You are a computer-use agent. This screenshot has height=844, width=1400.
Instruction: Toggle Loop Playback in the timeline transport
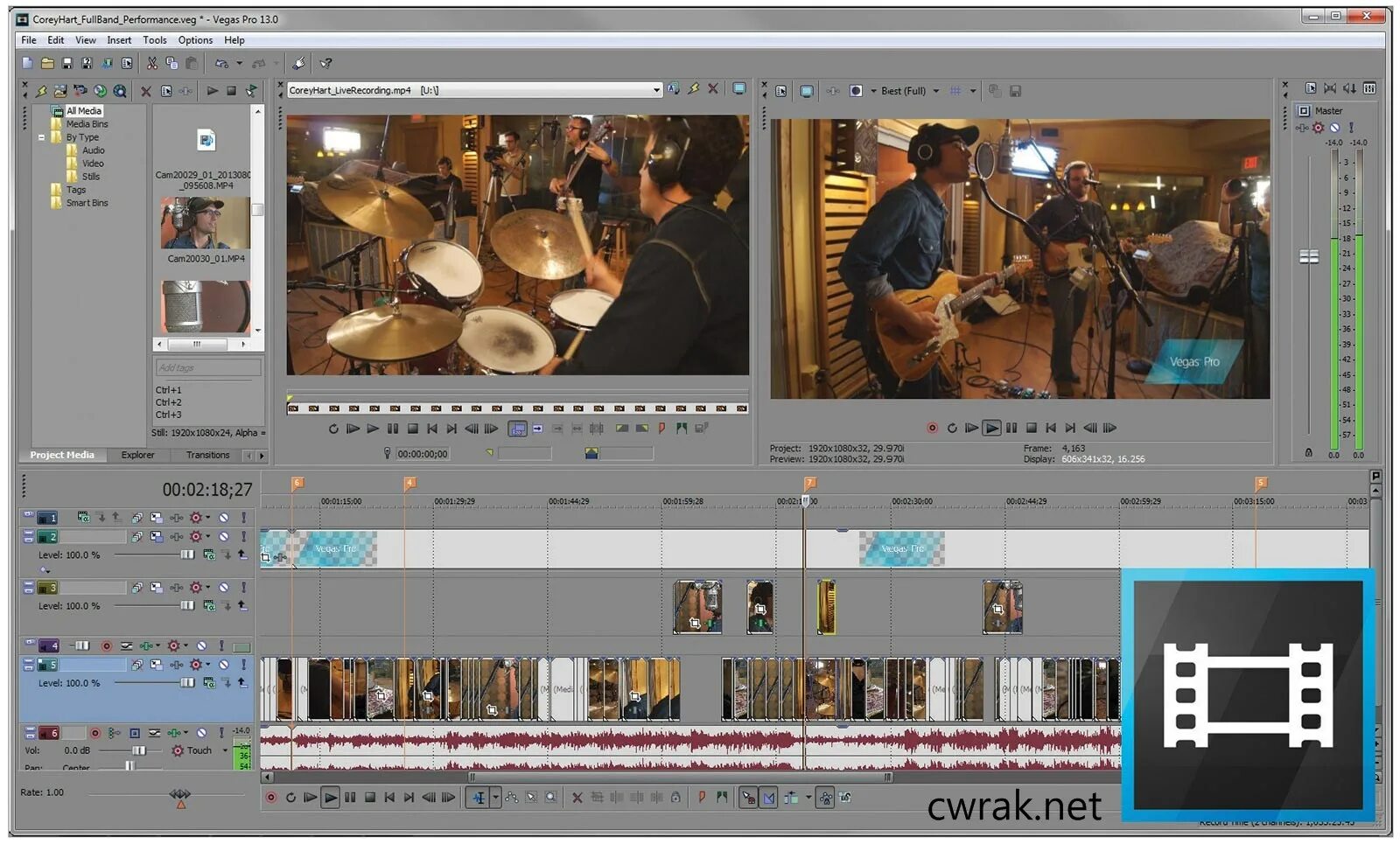pos(290,798)
